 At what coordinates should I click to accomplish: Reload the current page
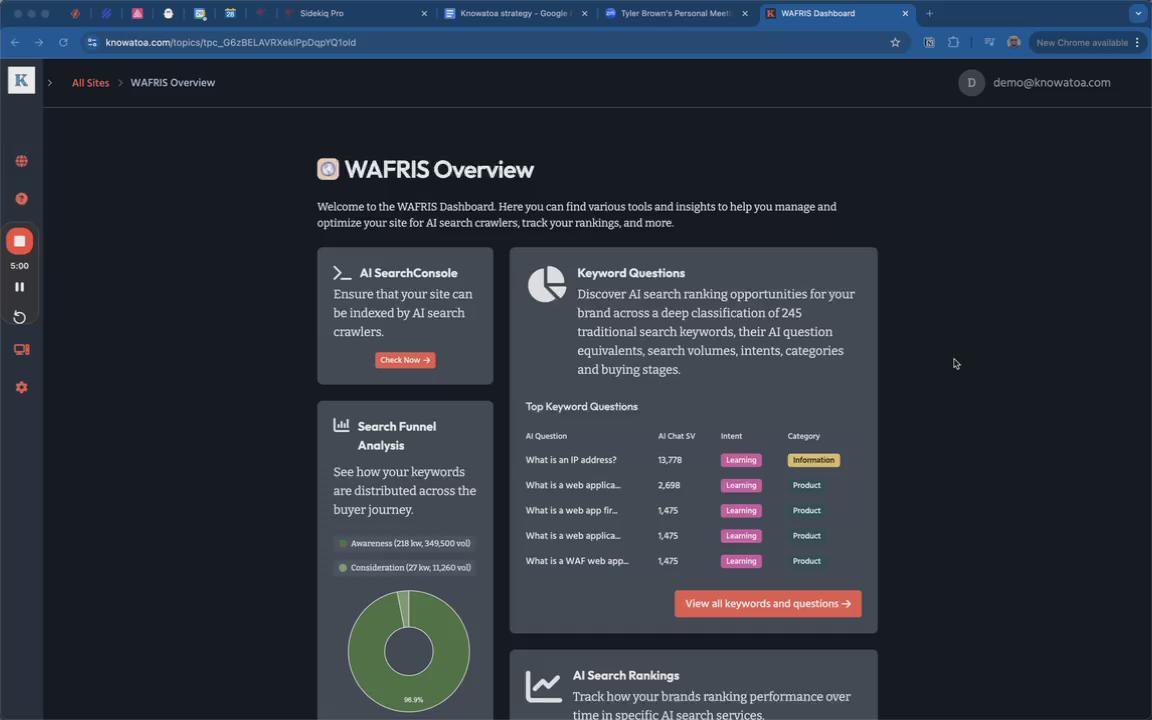(64, 43)
